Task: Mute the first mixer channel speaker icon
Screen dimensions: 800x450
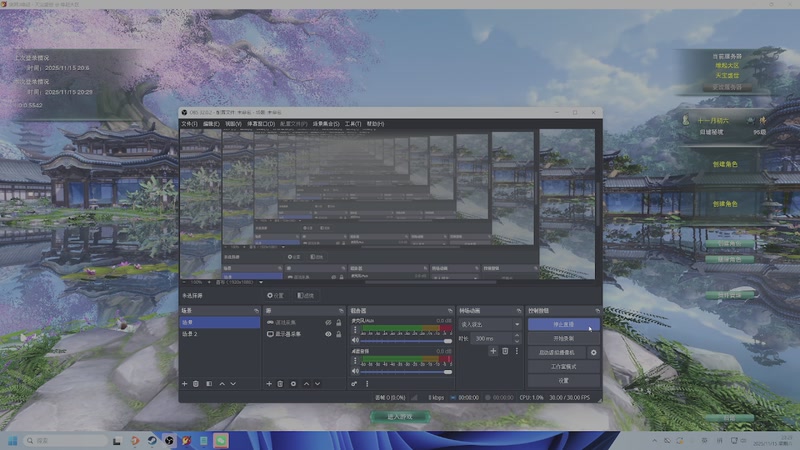Action: (x=355, y=340)
